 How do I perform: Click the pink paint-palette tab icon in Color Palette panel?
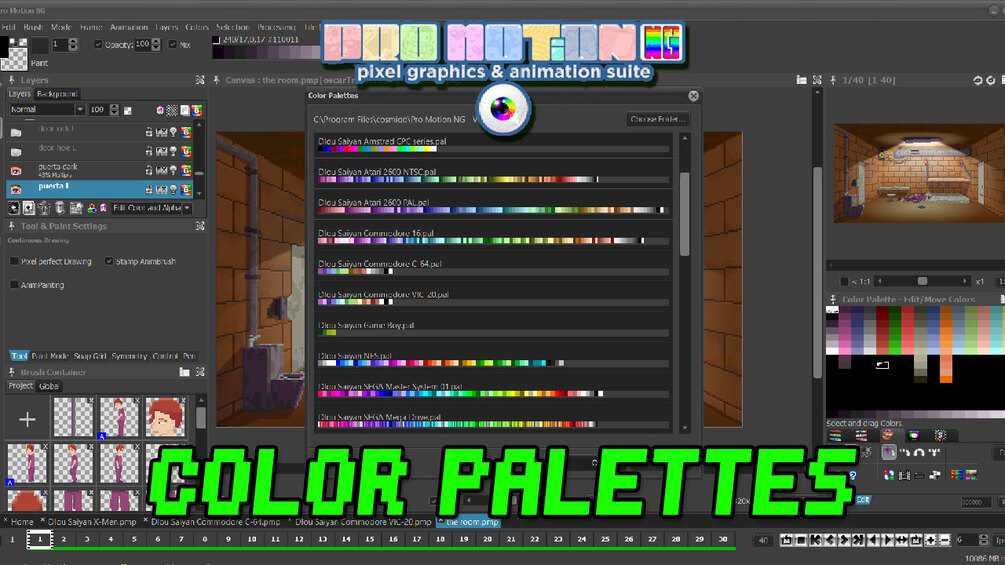coord(887,436)
